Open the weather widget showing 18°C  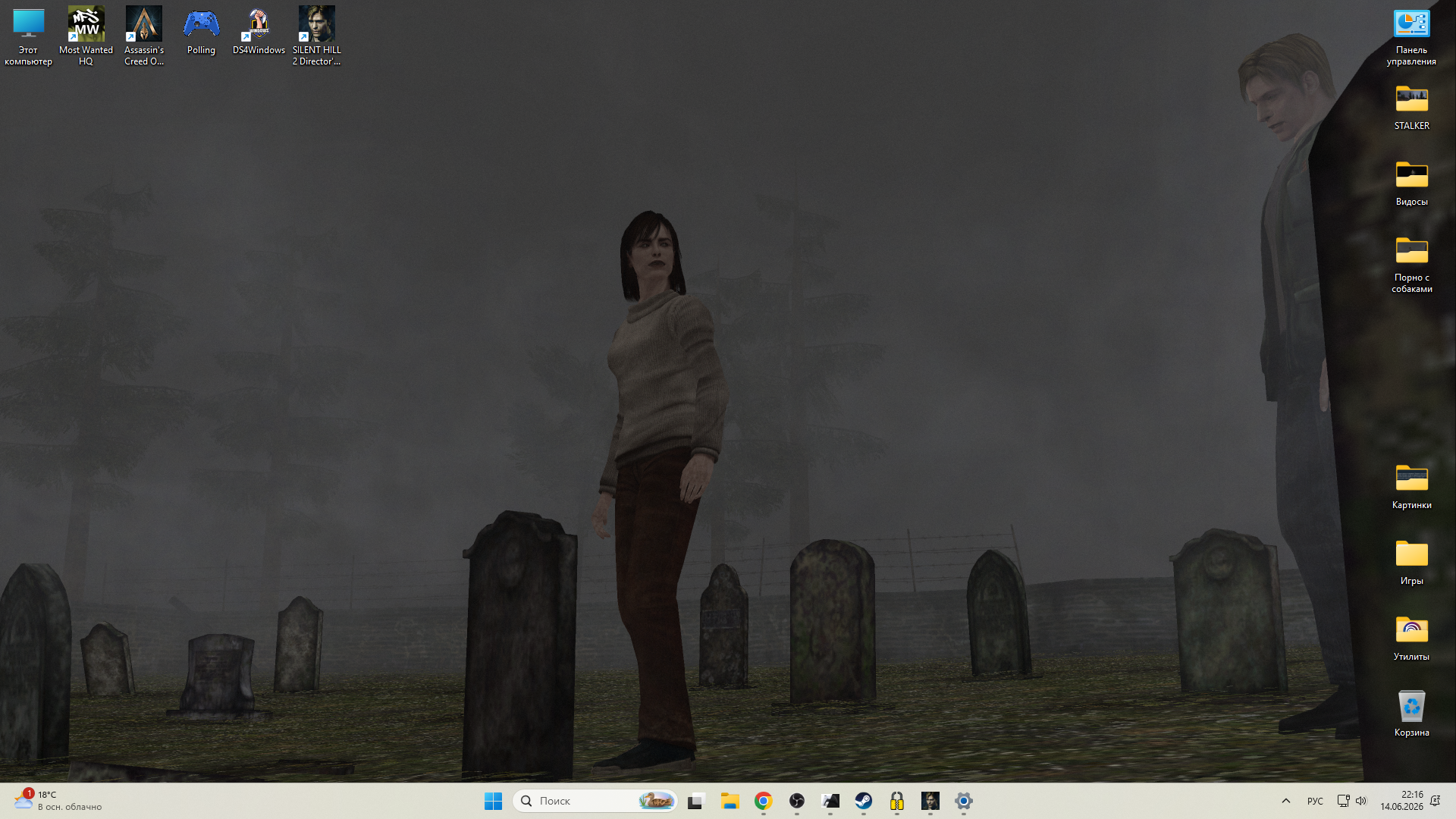(x=58, y=801)
